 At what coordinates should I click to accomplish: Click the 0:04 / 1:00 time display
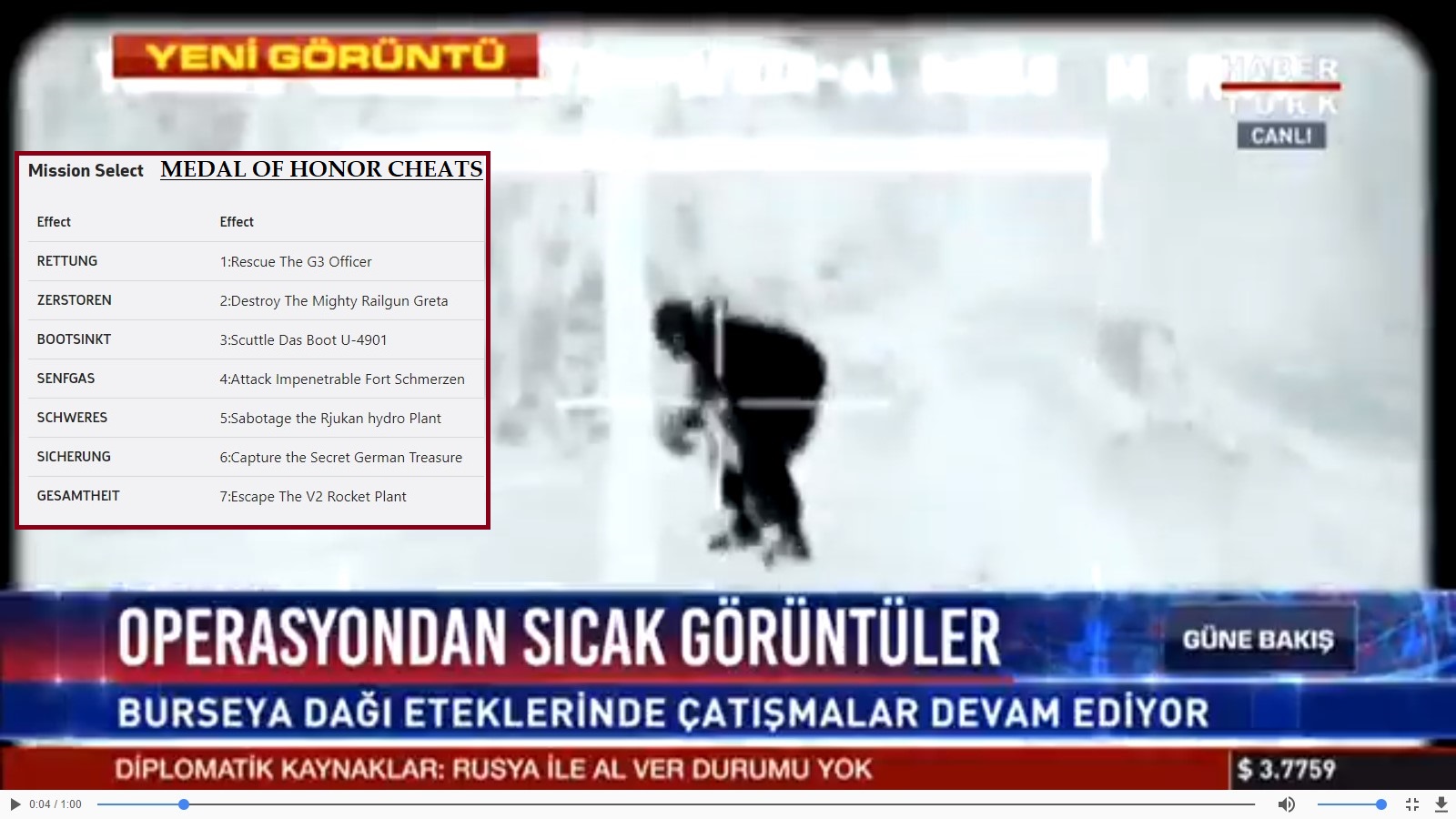coord(56,804)
